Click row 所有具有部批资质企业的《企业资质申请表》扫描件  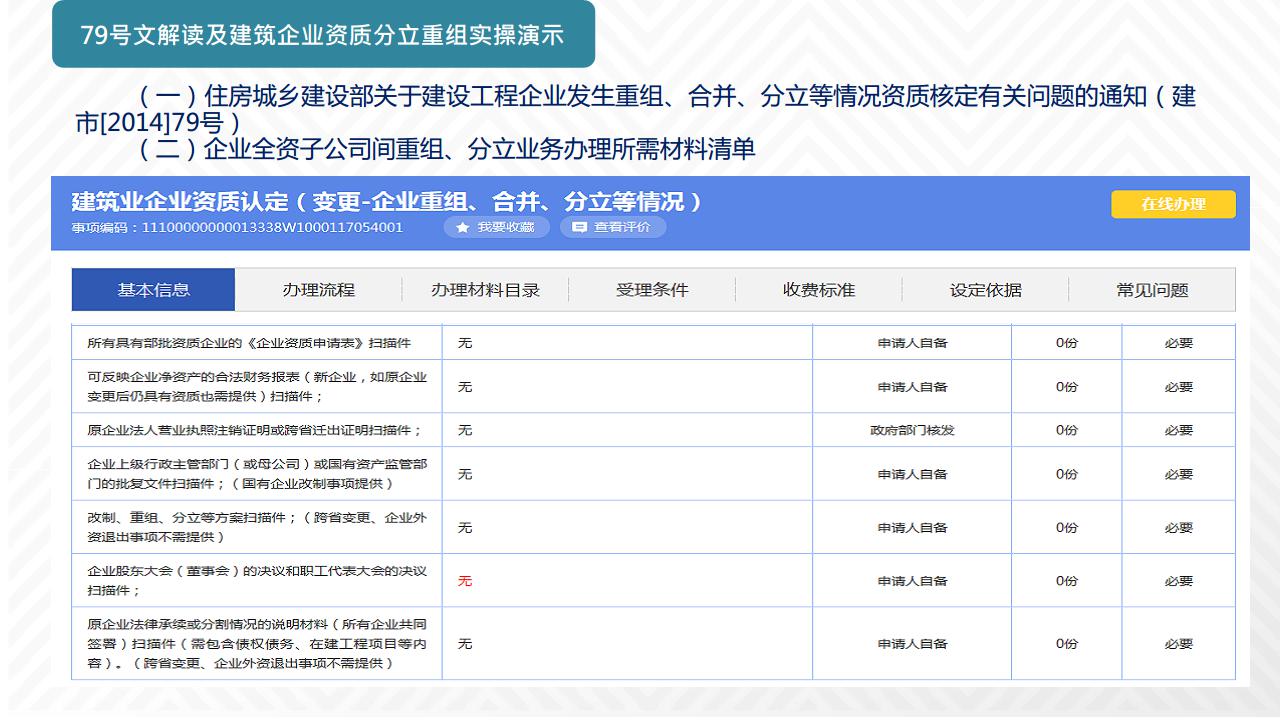tap(653, 343)
